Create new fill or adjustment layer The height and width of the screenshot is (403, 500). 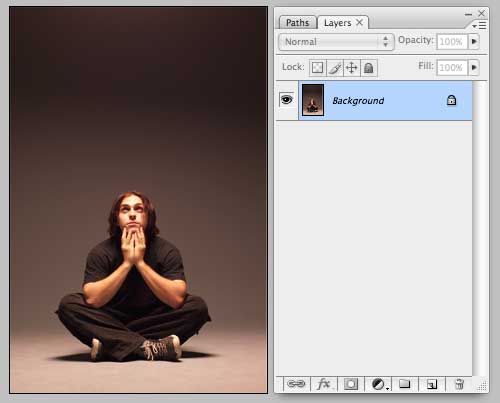(378, 384)
